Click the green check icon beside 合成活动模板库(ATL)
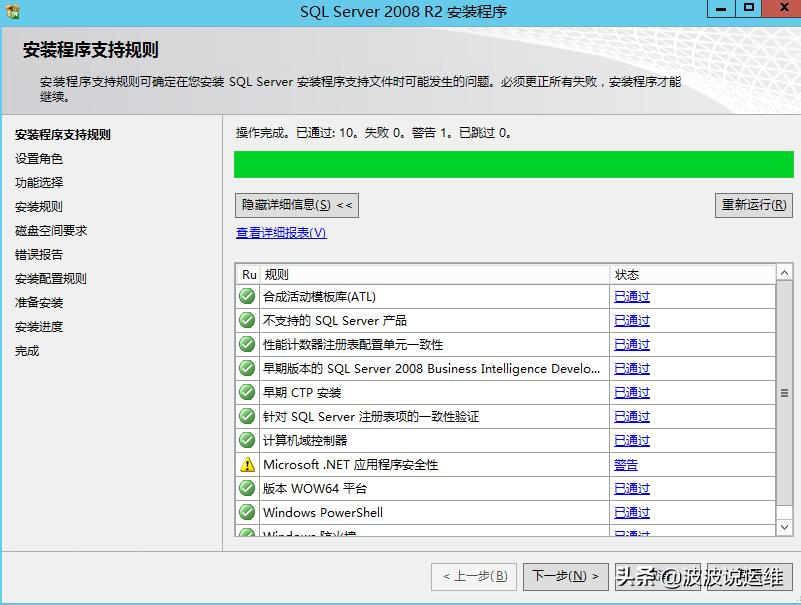 tap(246, 296)
